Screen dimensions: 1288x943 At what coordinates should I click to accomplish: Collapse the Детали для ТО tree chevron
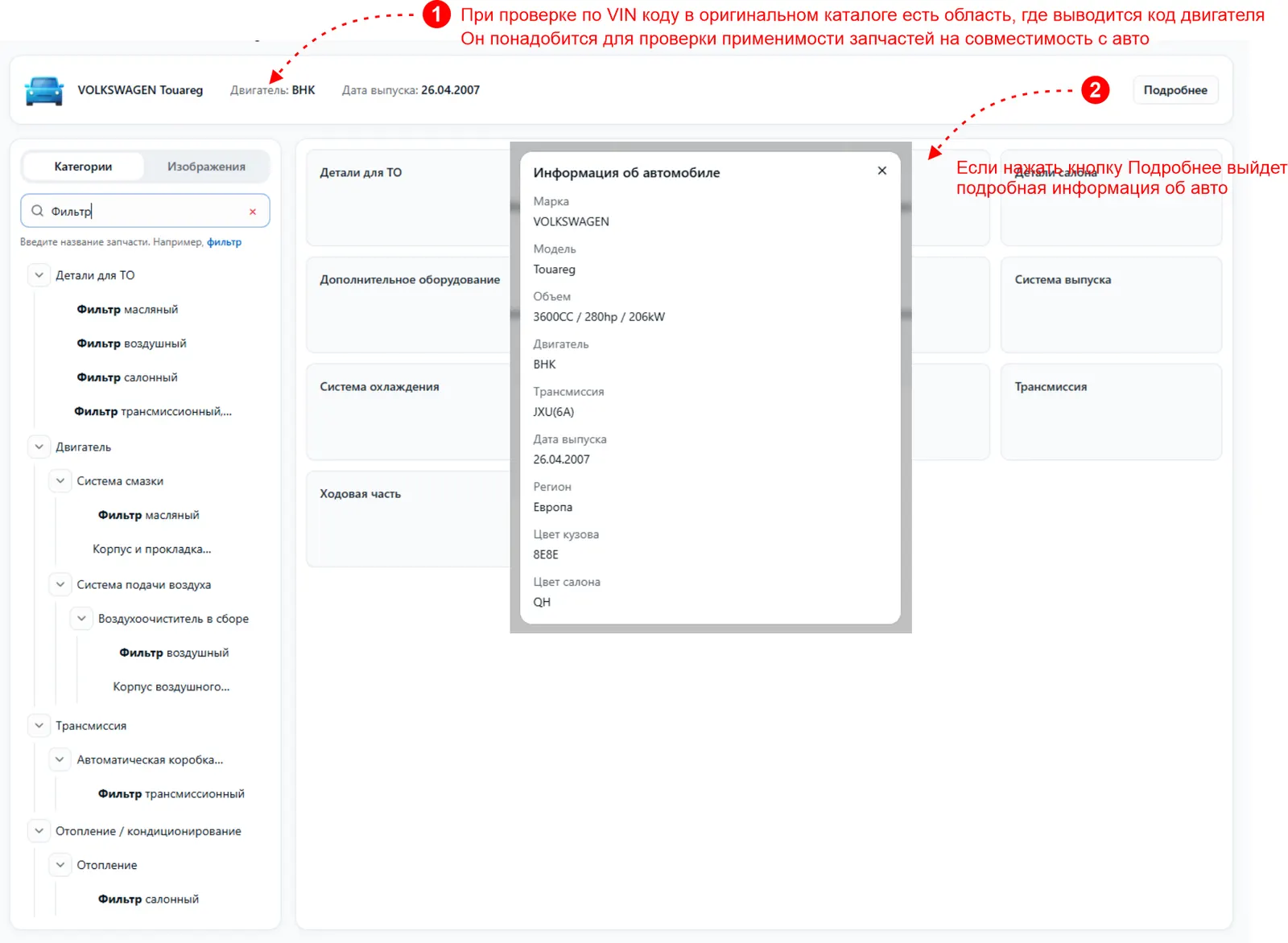point(39,275)
